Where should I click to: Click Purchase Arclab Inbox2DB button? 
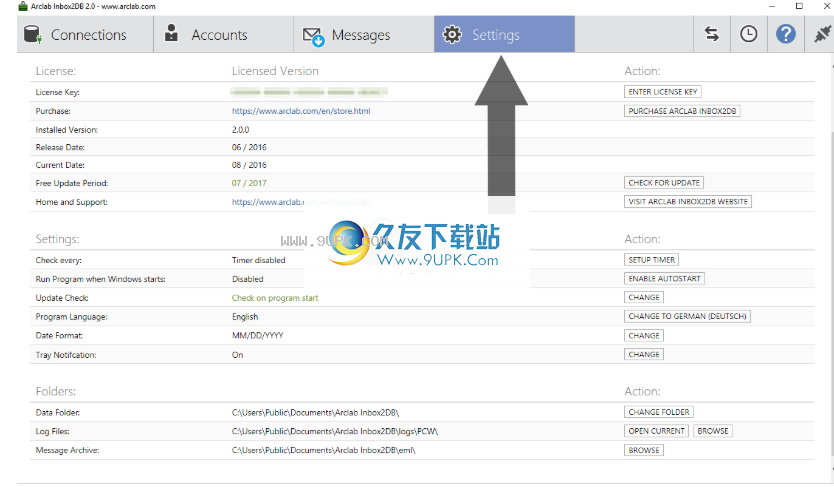(x=682, y=111)
